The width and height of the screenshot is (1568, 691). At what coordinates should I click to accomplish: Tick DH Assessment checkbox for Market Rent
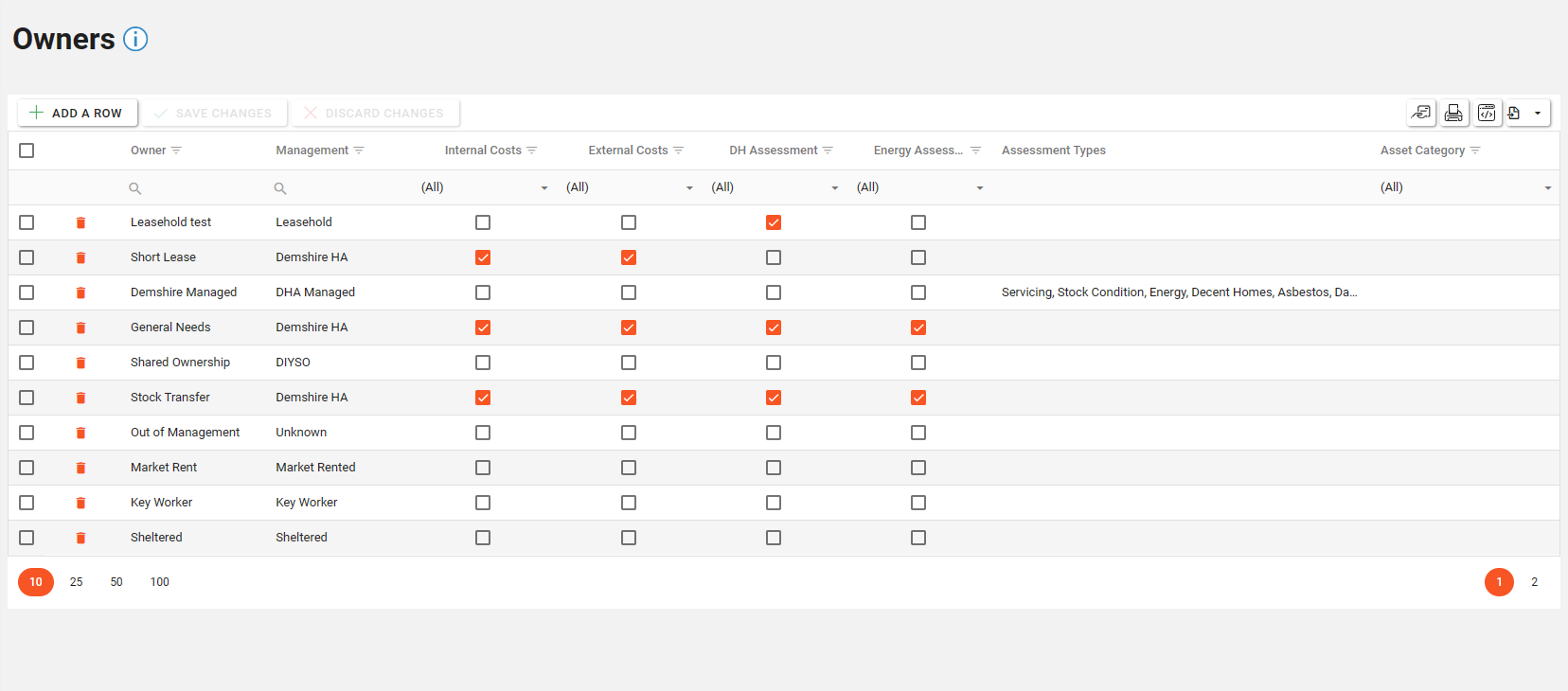774,468
